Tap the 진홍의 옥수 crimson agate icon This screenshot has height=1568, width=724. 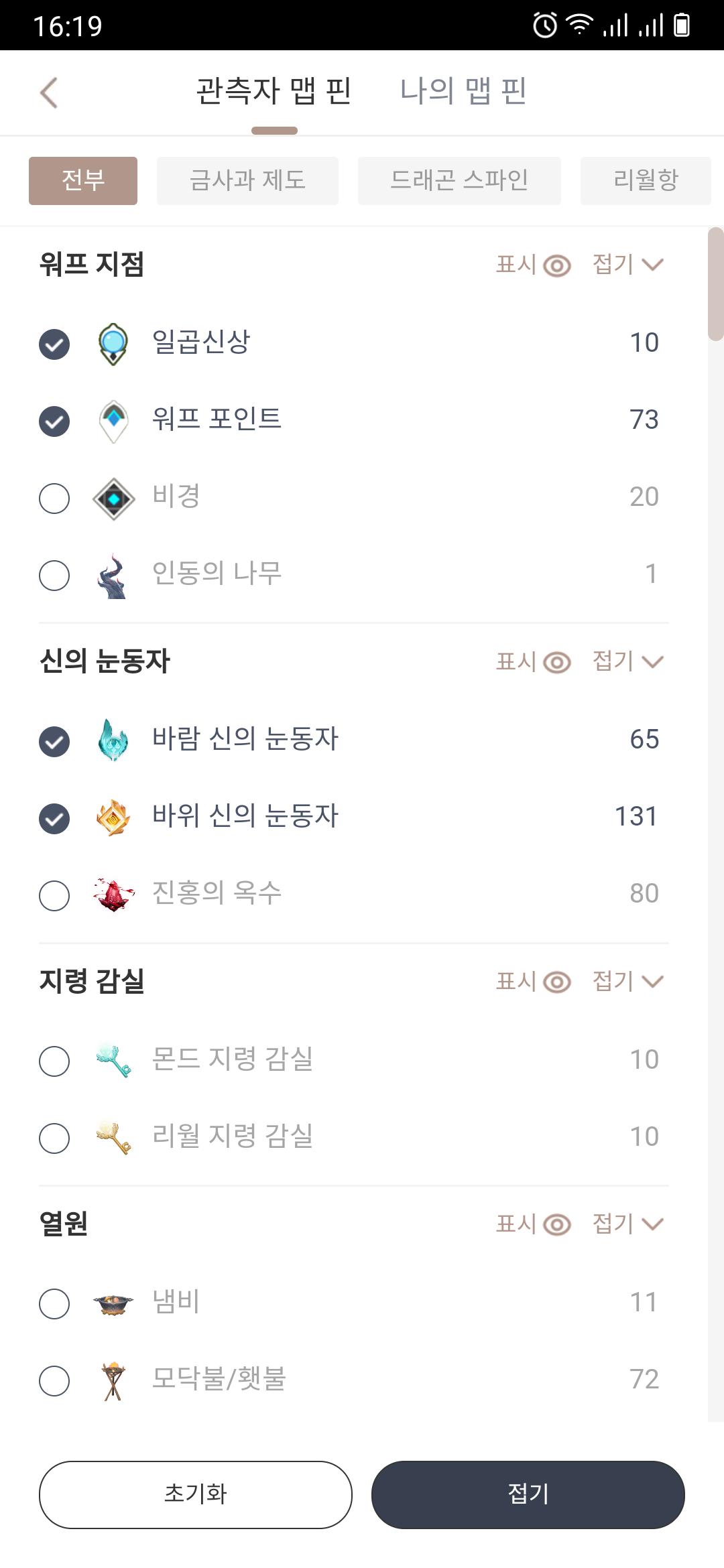[x=113, y=895]
